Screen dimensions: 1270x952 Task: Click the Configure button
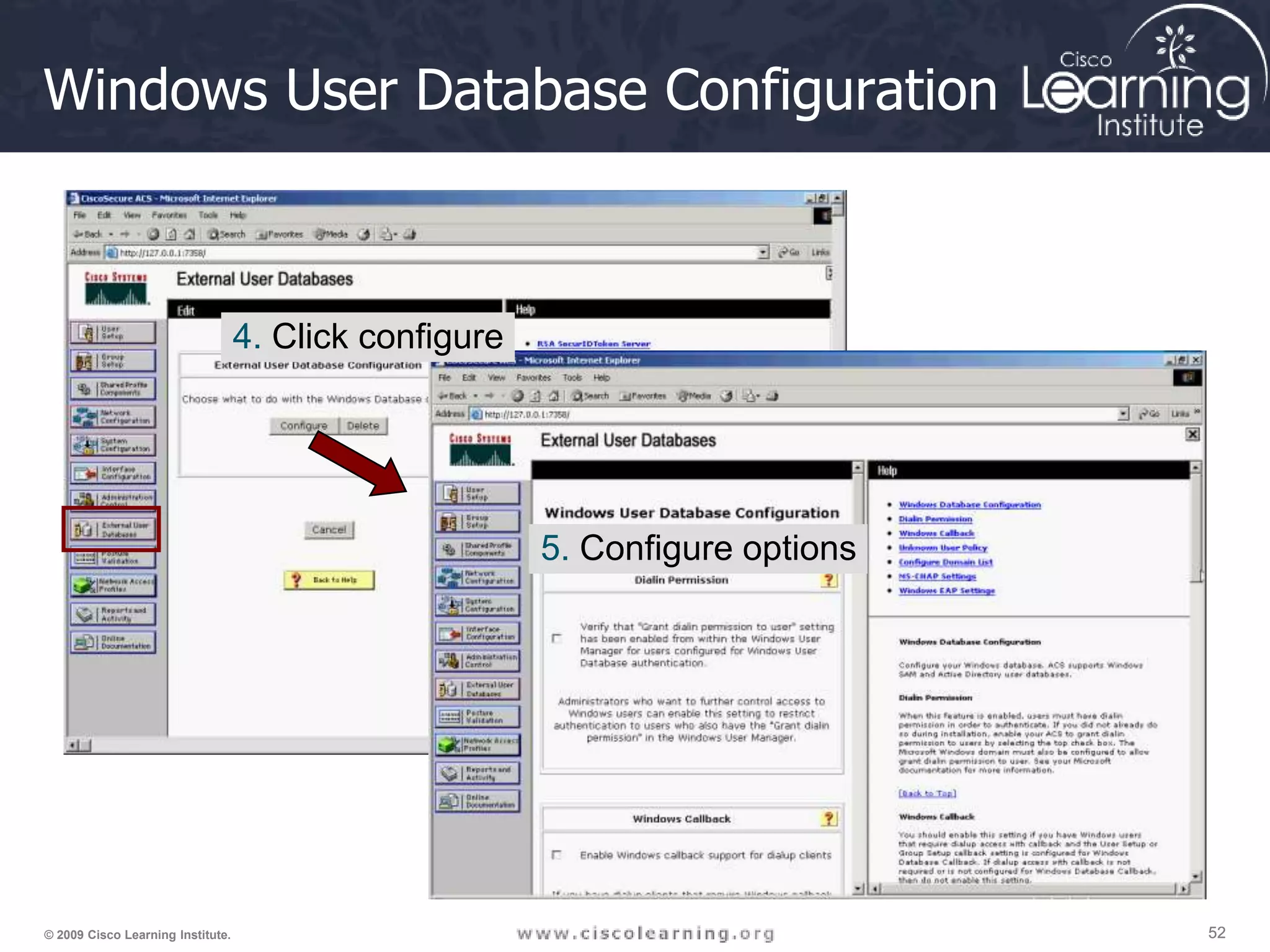tap(304, 426)
